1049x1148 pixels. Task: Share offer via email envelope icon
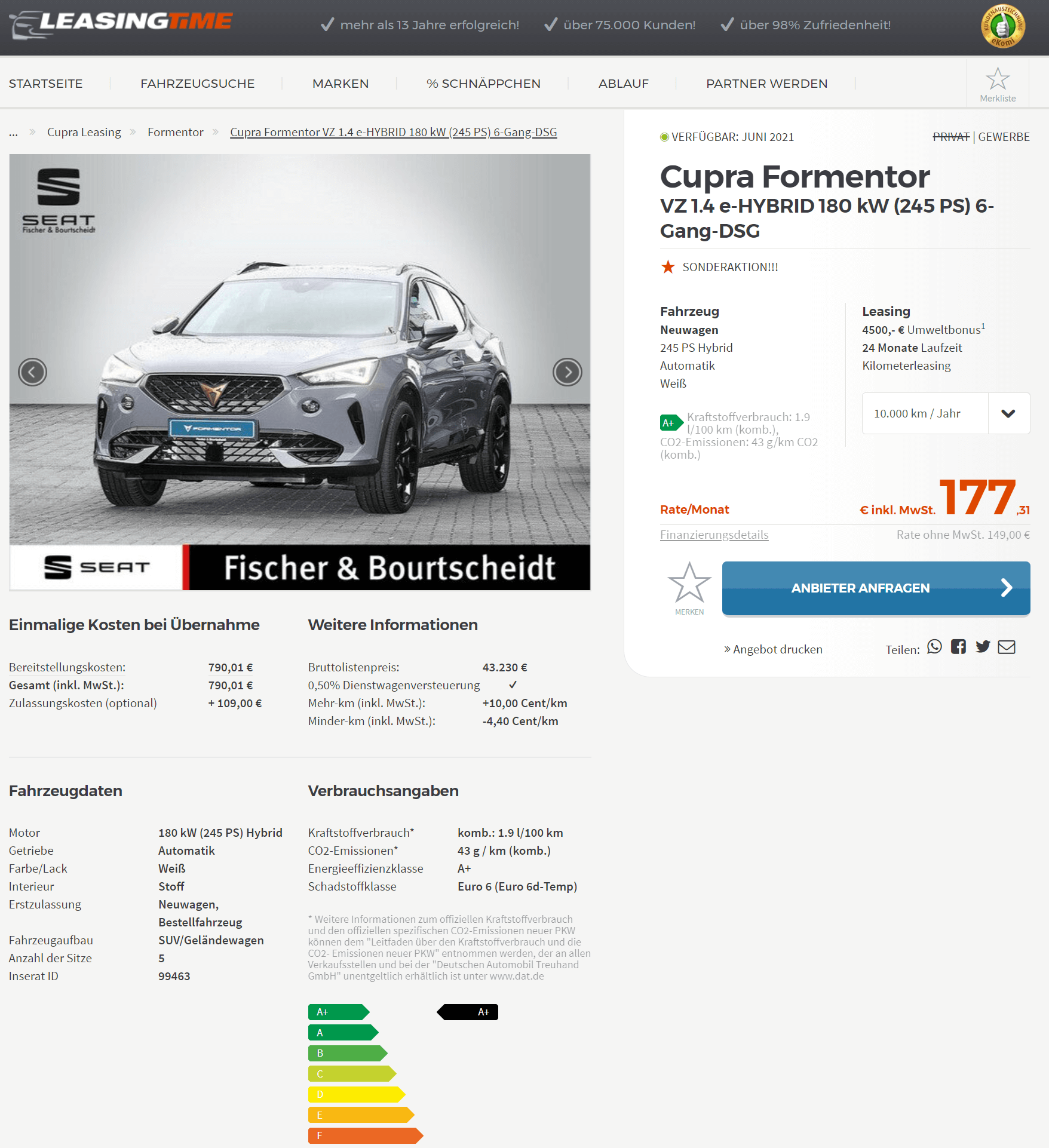(x=1007, y=647)
